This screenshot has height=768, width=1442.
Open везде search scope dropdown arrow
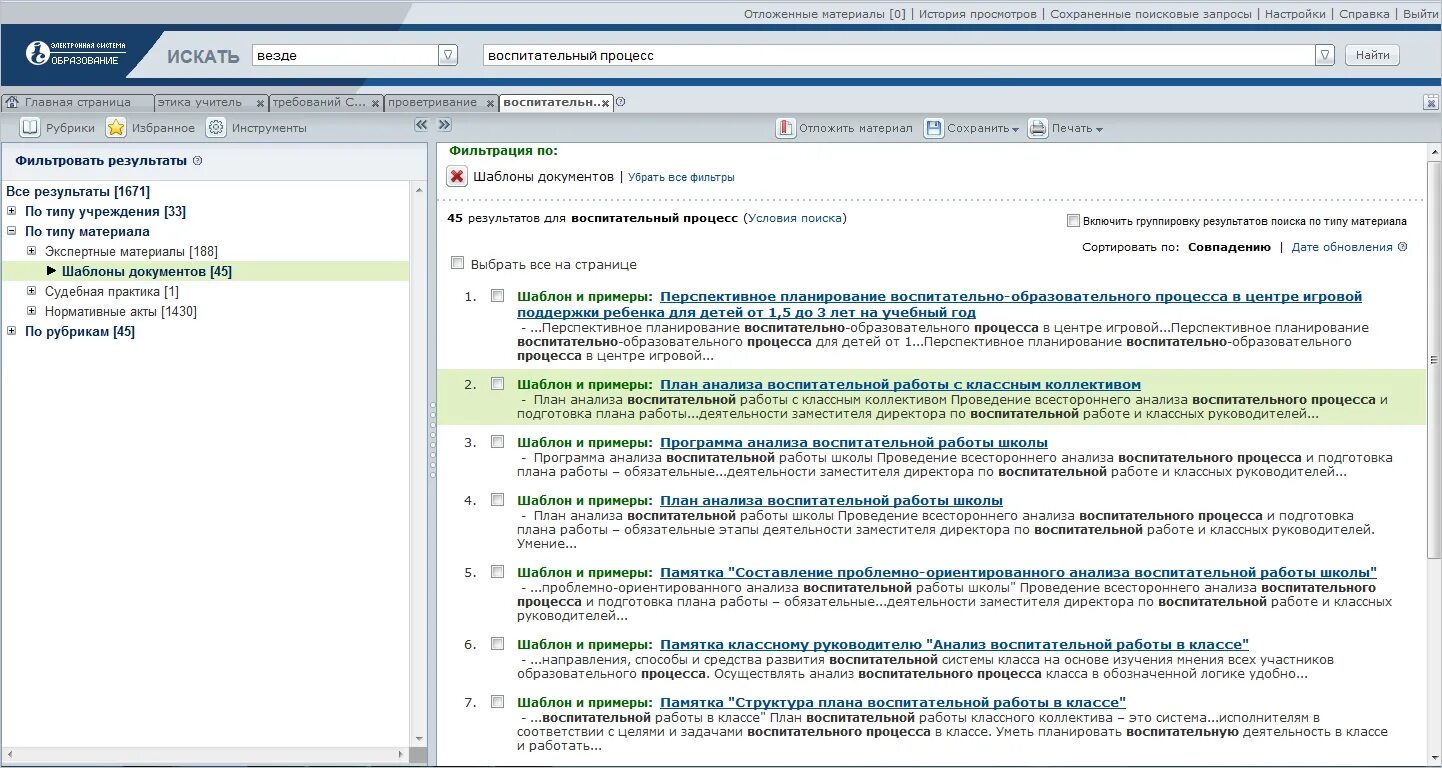(x=448, y=55)
